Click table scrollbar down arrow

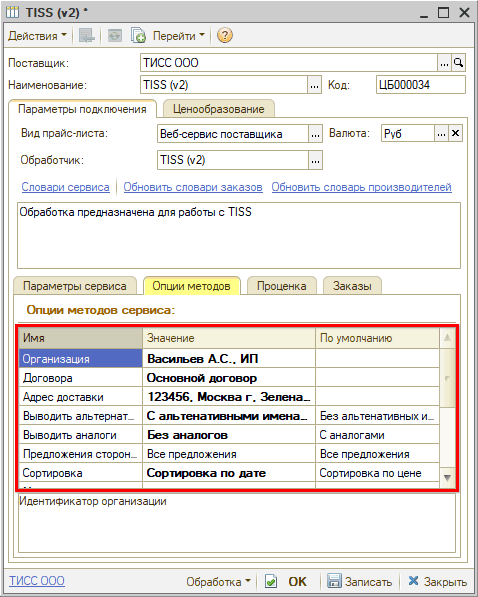point(447,477)
